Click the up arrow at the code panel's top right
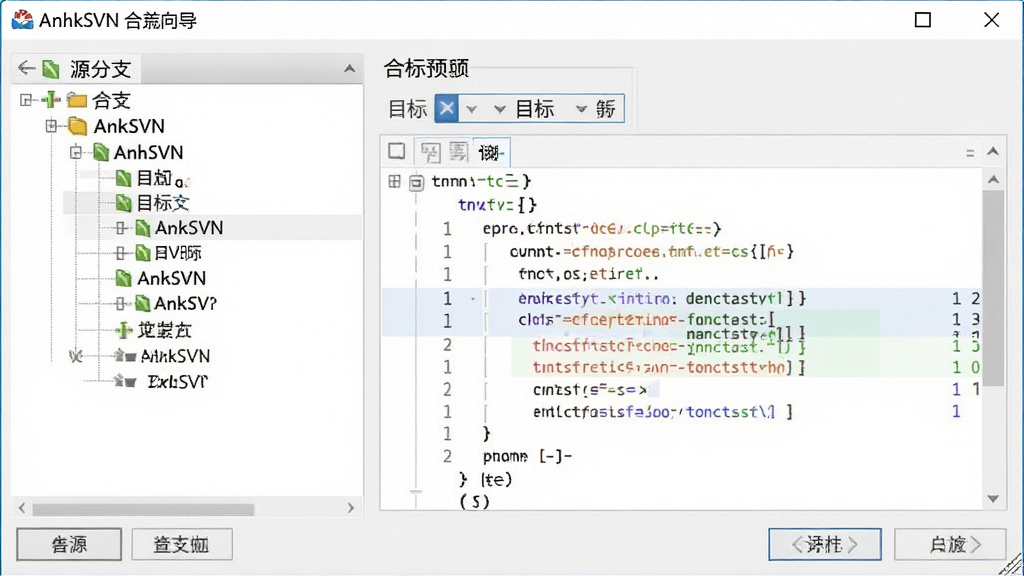1024x576 pixels. pyautogui.click(x=993, y=152)
